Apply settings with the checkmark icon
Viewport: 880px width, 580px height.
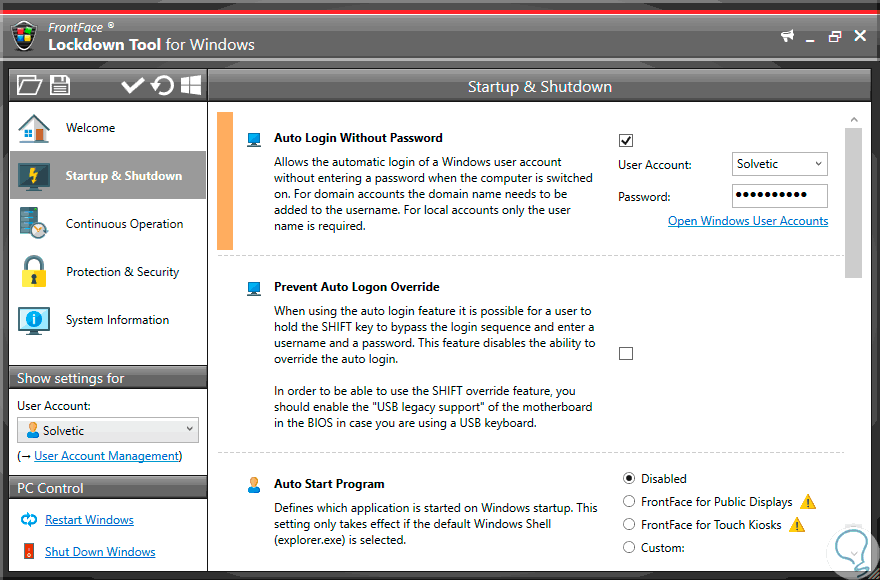[x=133, y=85]
